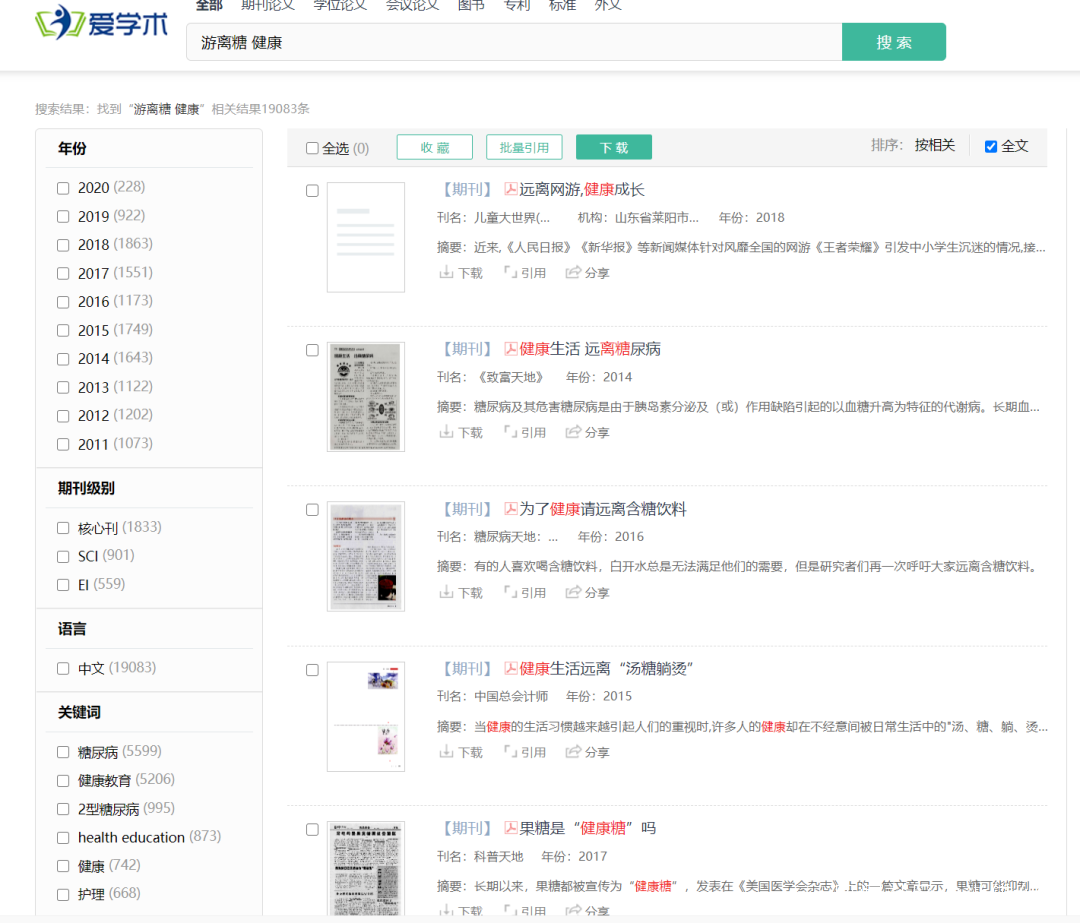Click PDF icon beside 远离网游,健康成长 title
This screenshot has height=923, width=1080.
pos(510,189)
